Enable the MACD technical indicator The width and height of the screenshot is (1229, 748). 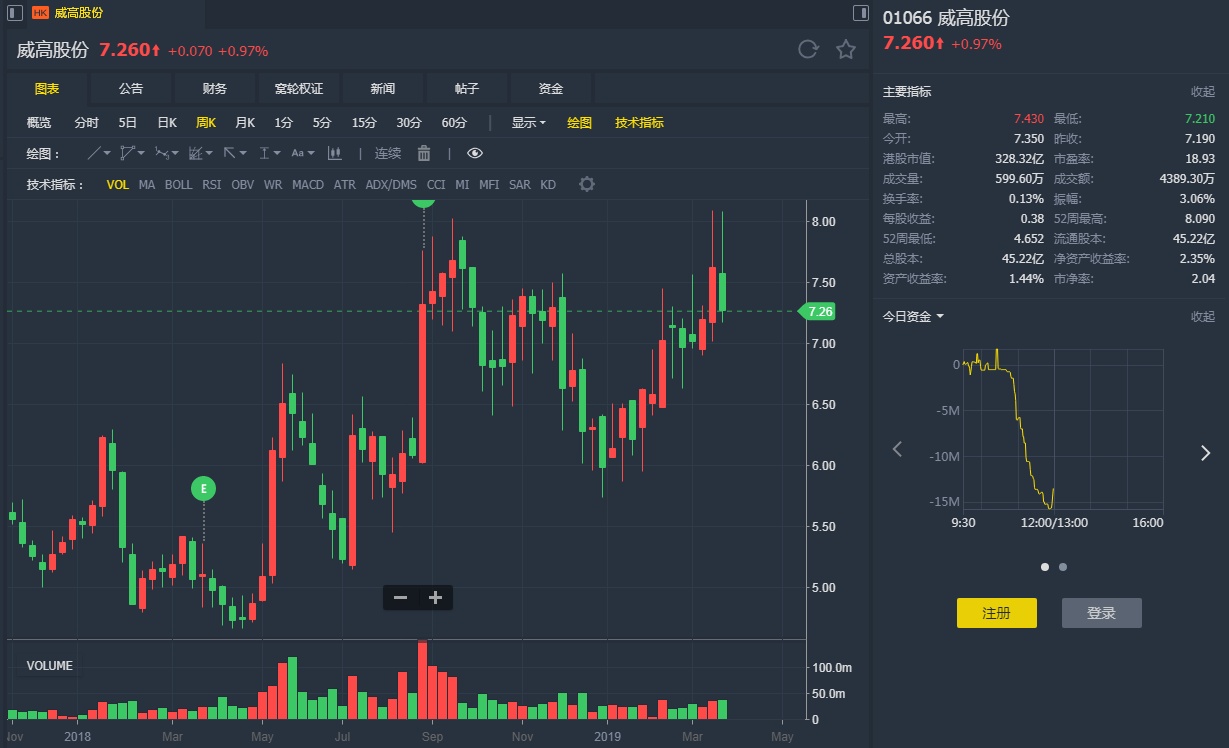[308, 185]
